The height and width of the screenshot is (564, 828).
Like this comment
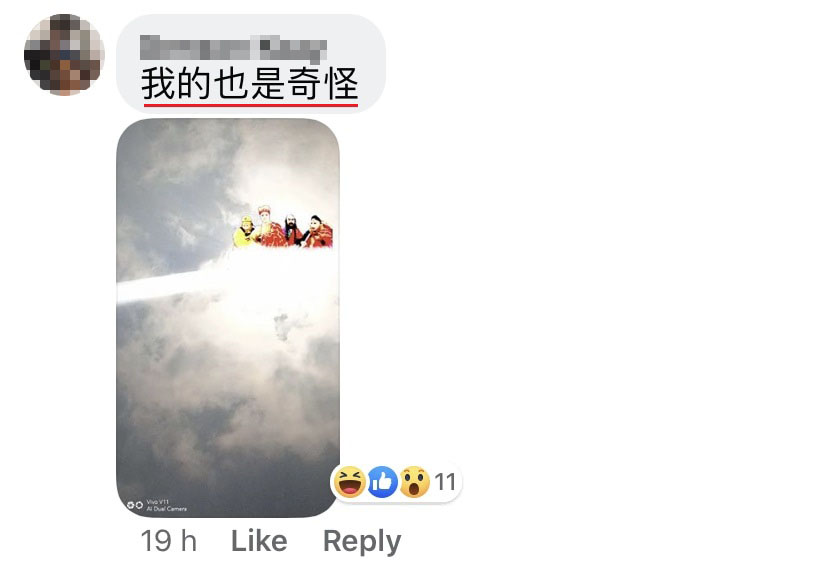259,541
